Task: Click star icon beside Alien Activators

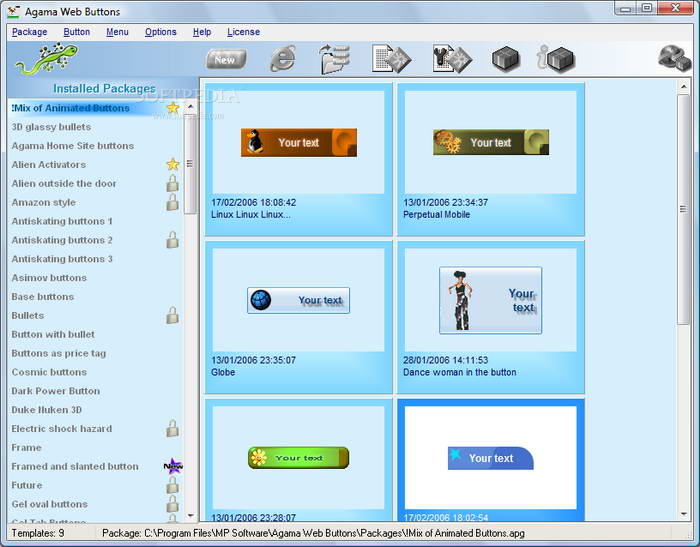Action: [173, 164]
